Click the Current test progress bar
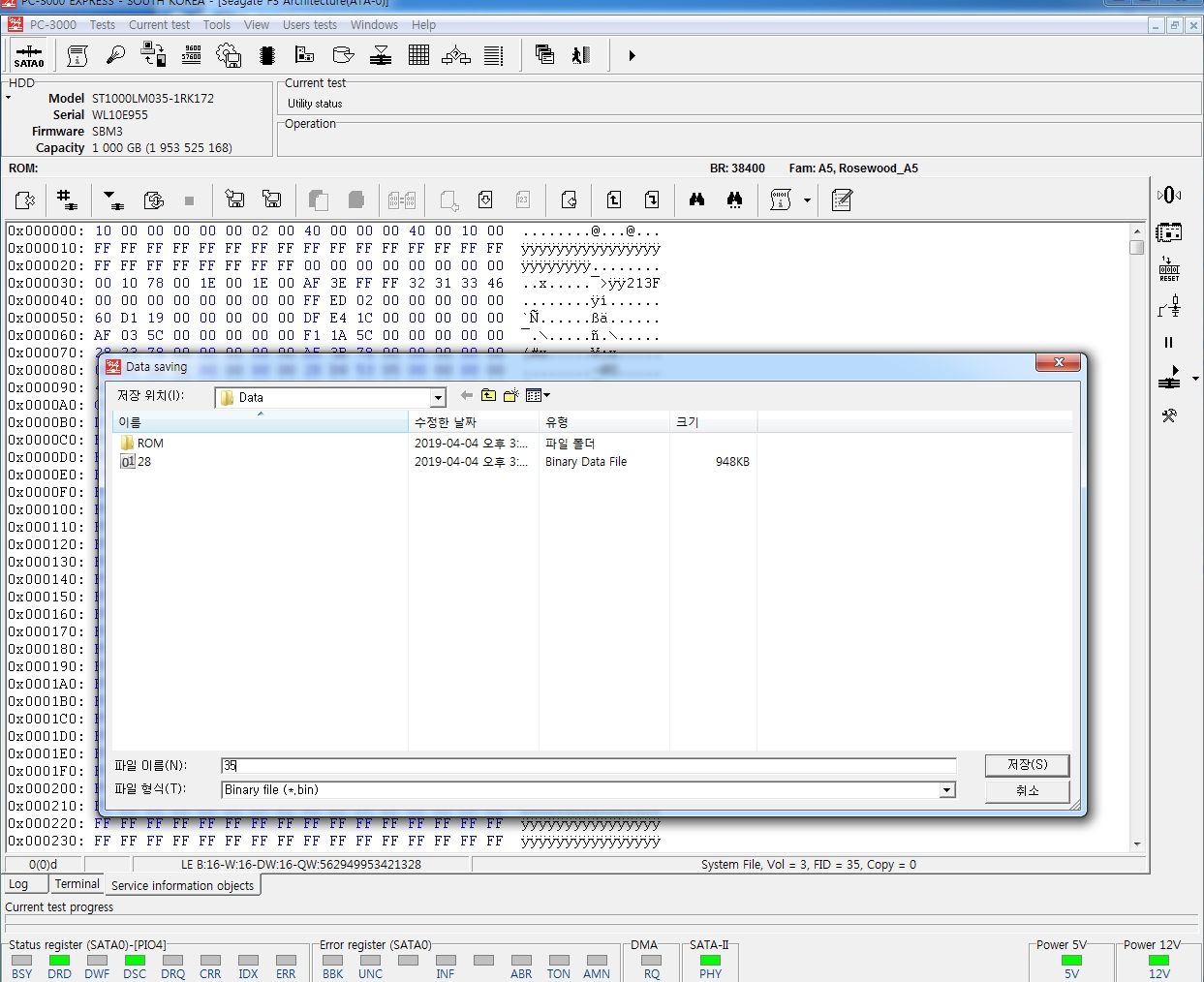The image size is (1204, 982). (601, 924)
